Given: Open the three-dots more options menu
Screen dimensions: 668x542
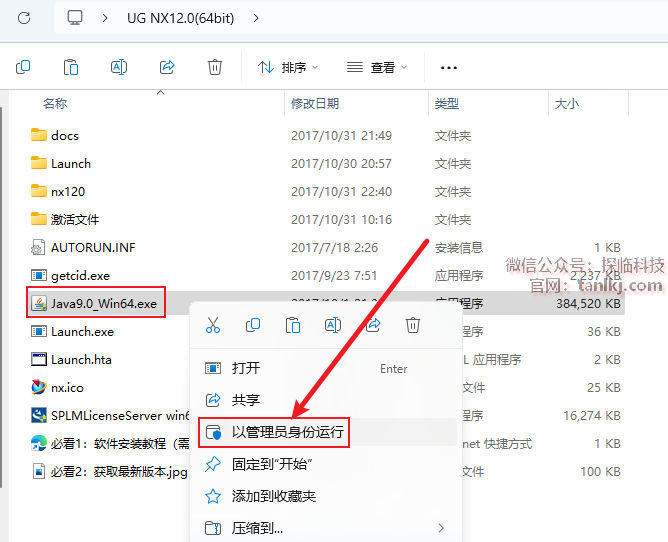Looking at the screenshot, I should point(449,68).
